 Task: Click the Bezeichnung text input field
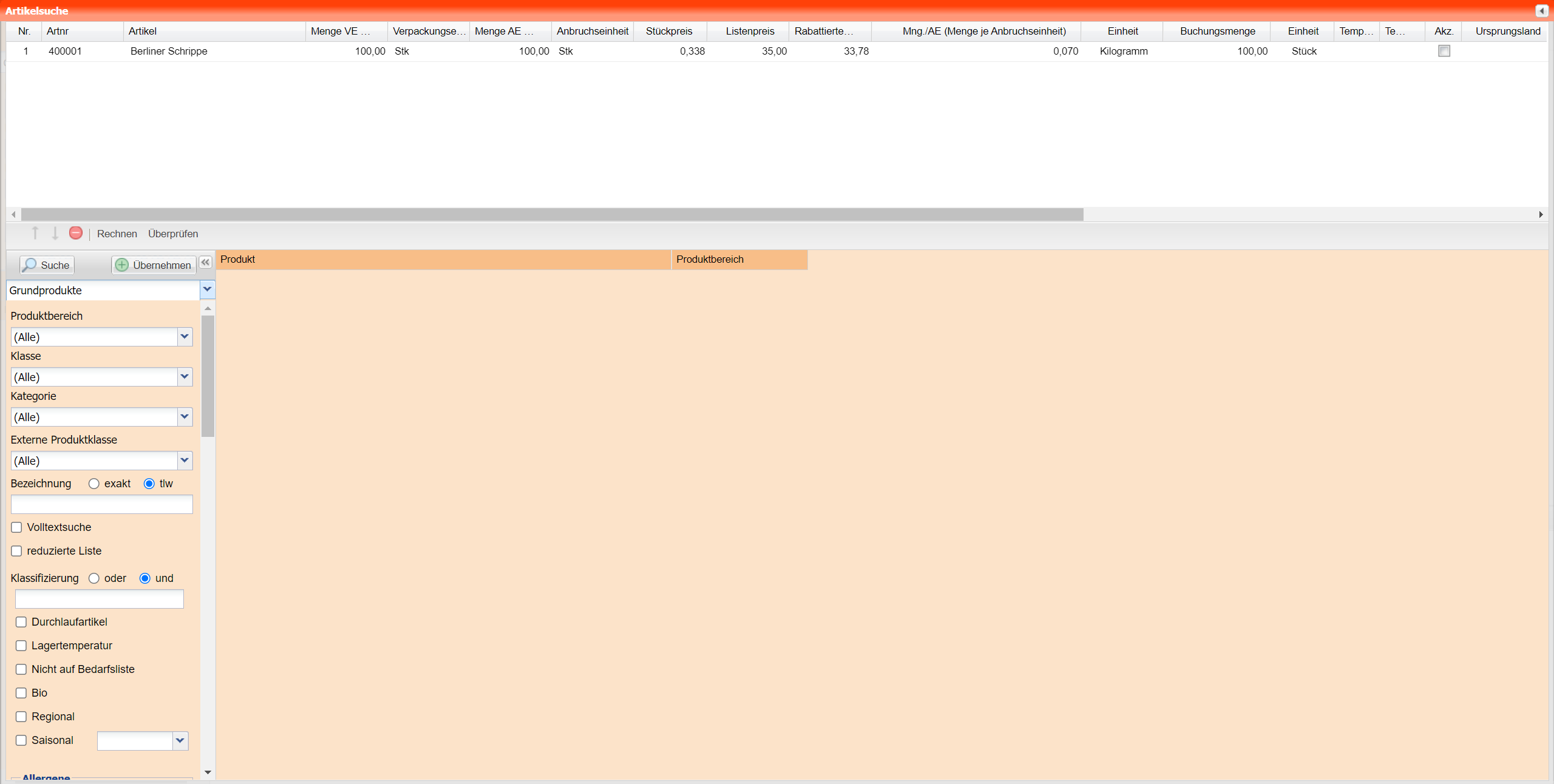click(x=102, y=504)
